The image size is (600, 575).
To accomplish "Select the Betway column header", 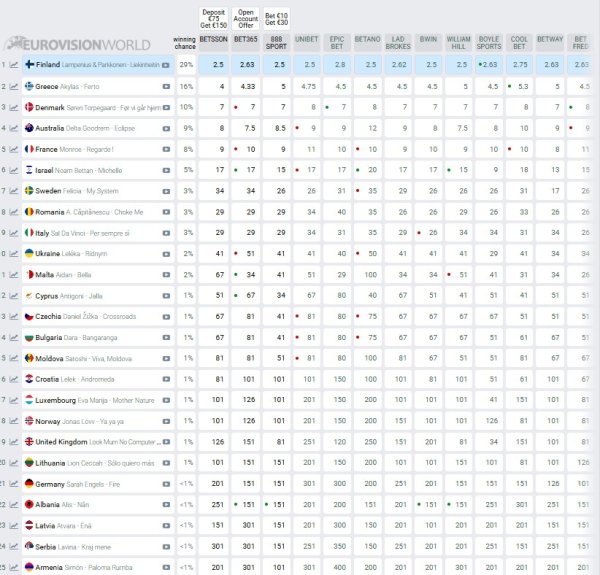I will [550, 43].
